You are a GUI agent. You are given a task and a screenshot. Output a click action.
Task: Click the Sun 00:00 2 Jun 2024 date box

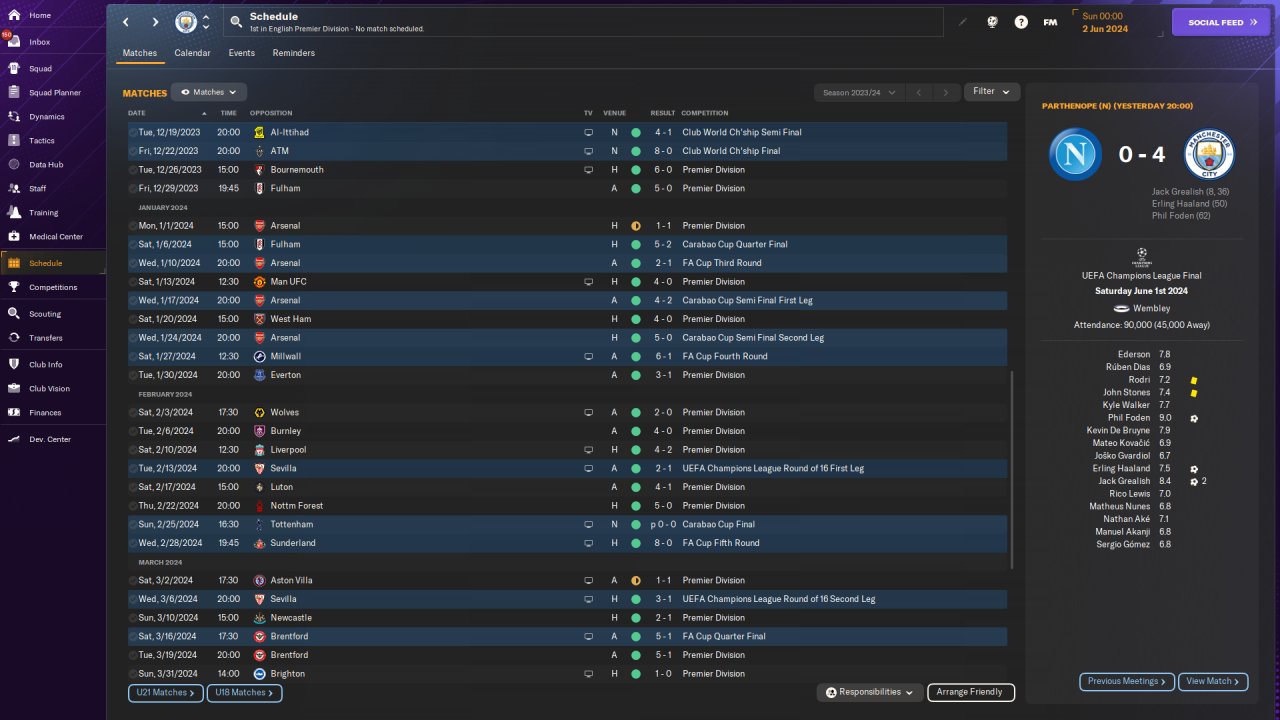1117,22
